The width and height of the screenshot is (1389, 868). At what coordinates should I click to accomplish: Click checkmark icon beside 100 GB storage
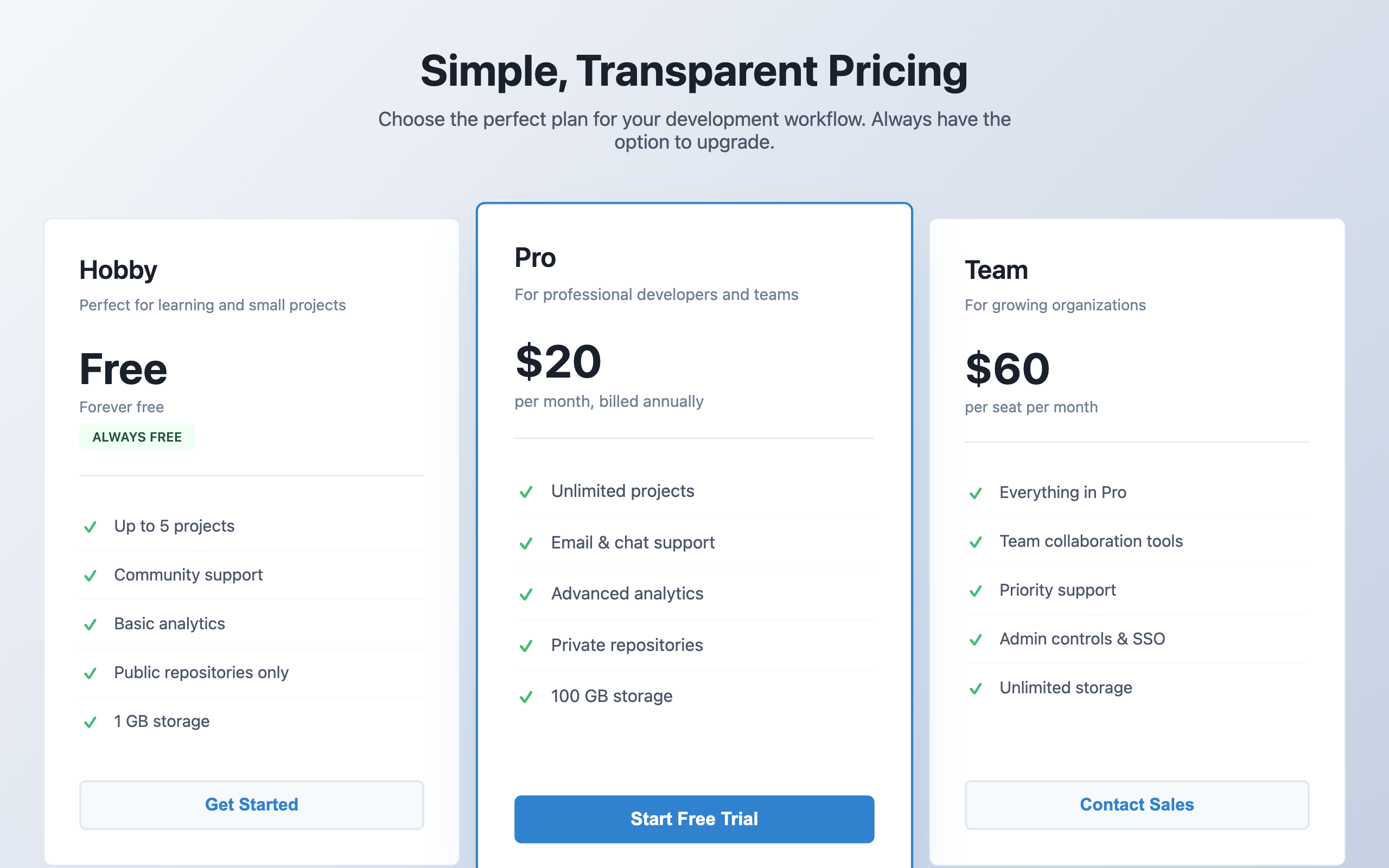526,697
